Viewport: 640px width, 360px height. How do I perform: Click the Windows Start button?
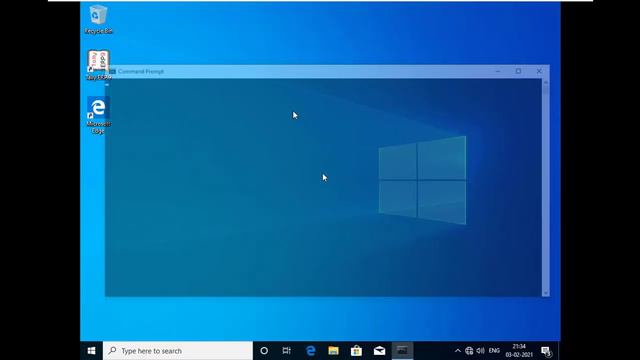[x=91, y=351]
